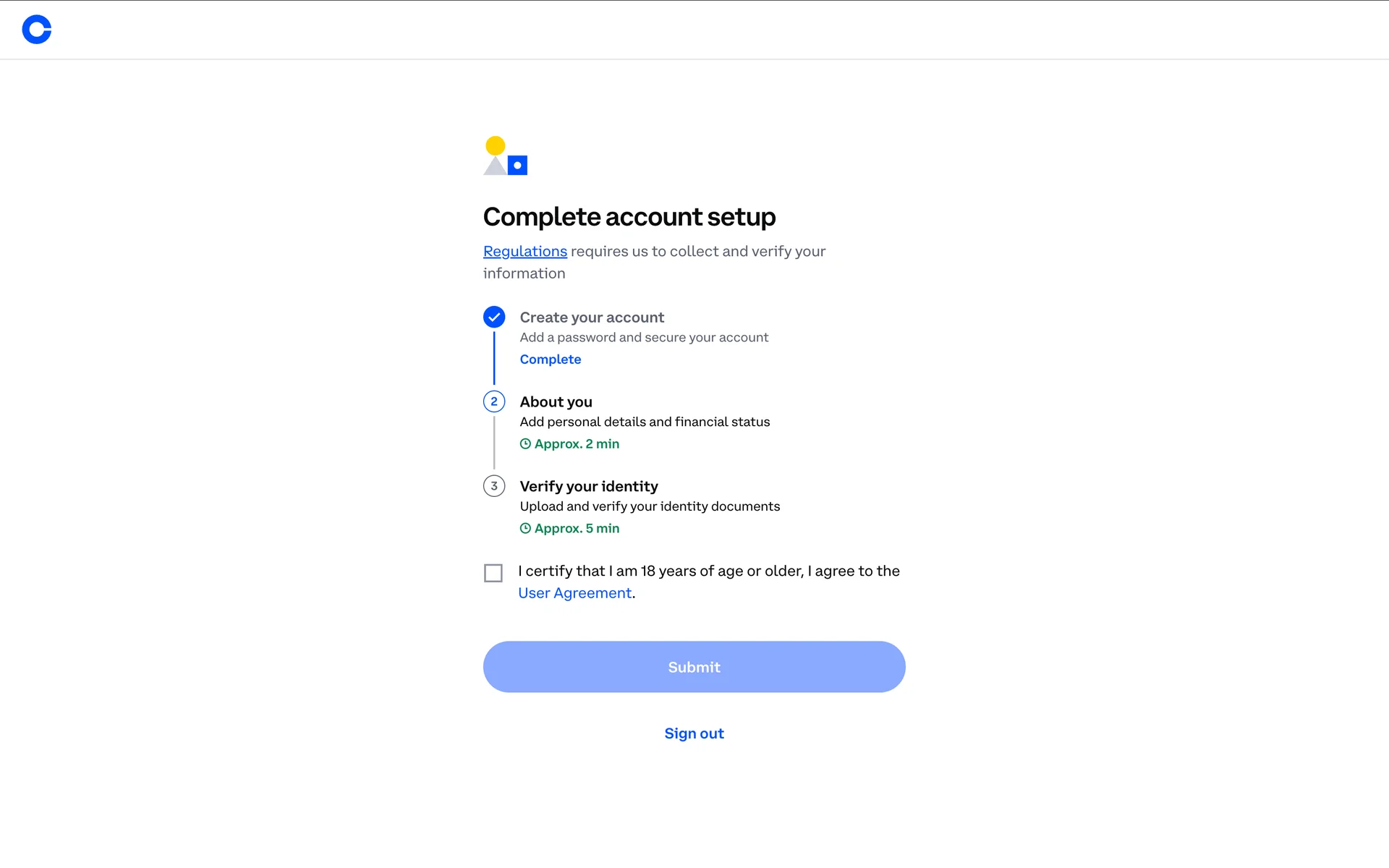Click the step 3 circle icon
Viewport: 1389px width, 868px height.
(x=494, y=486)
